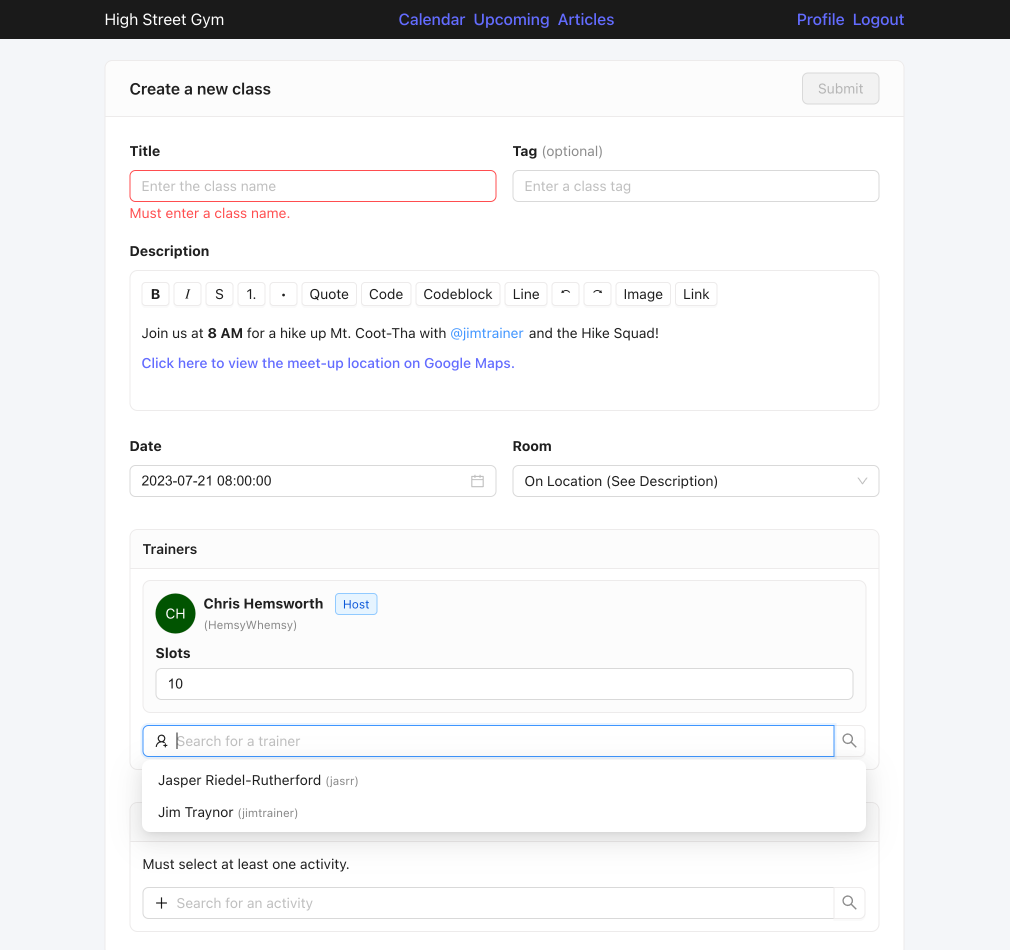This screenshot has height=950, width=1010.
Task: Apply strikethrough formatting
Action: tap(219, 294)
